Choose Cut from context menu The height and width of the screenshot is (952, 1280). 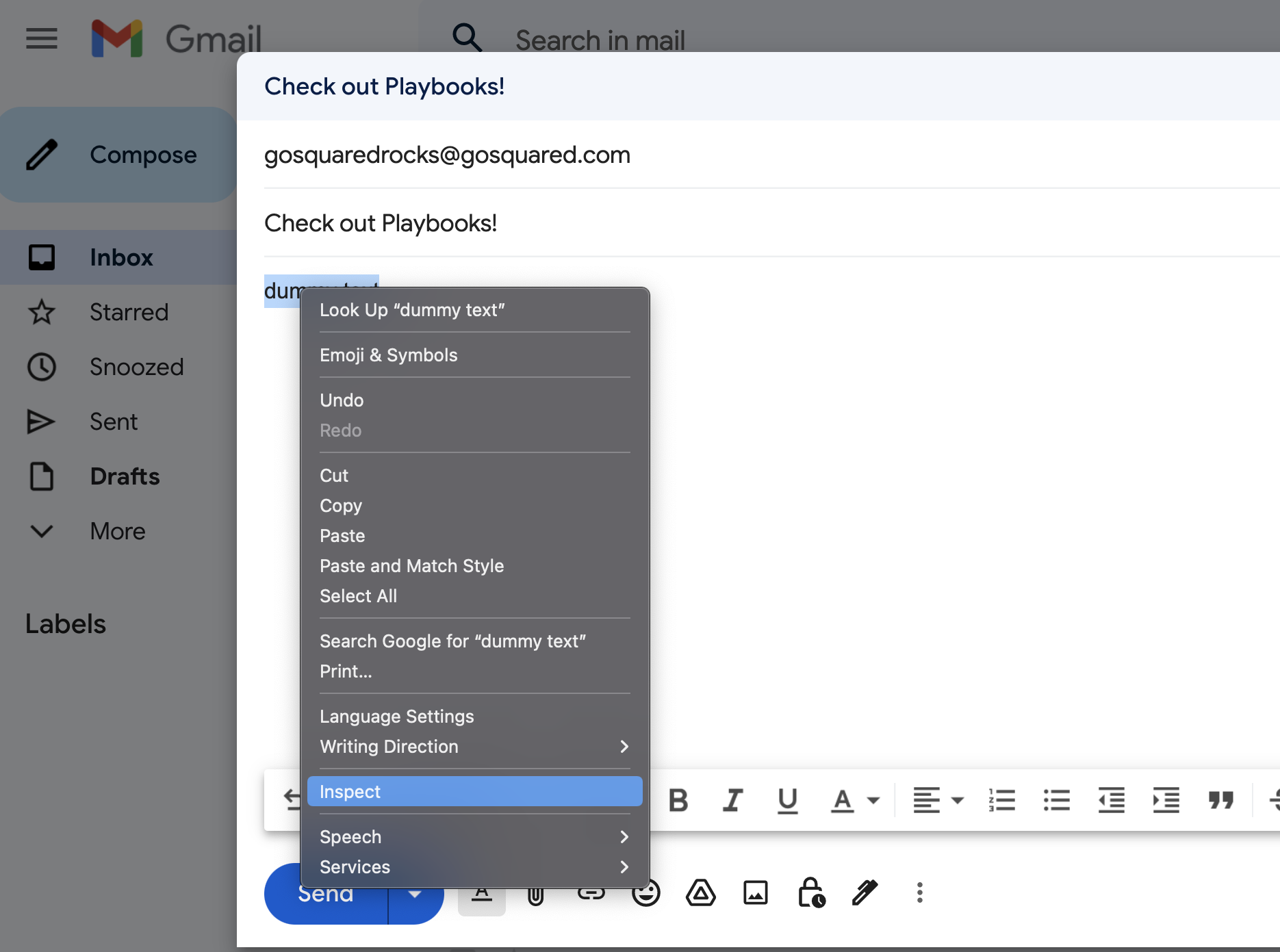(475, 476)
